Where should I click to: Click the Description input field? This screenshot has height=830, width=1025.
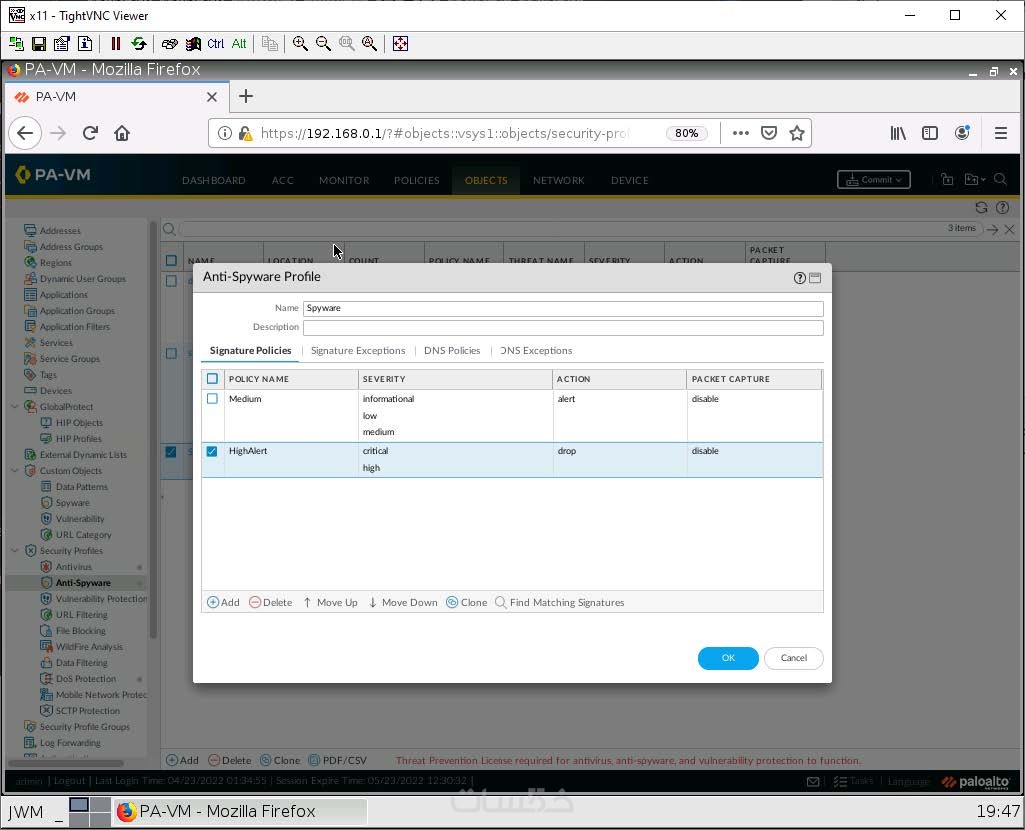[x=563, y=327]
